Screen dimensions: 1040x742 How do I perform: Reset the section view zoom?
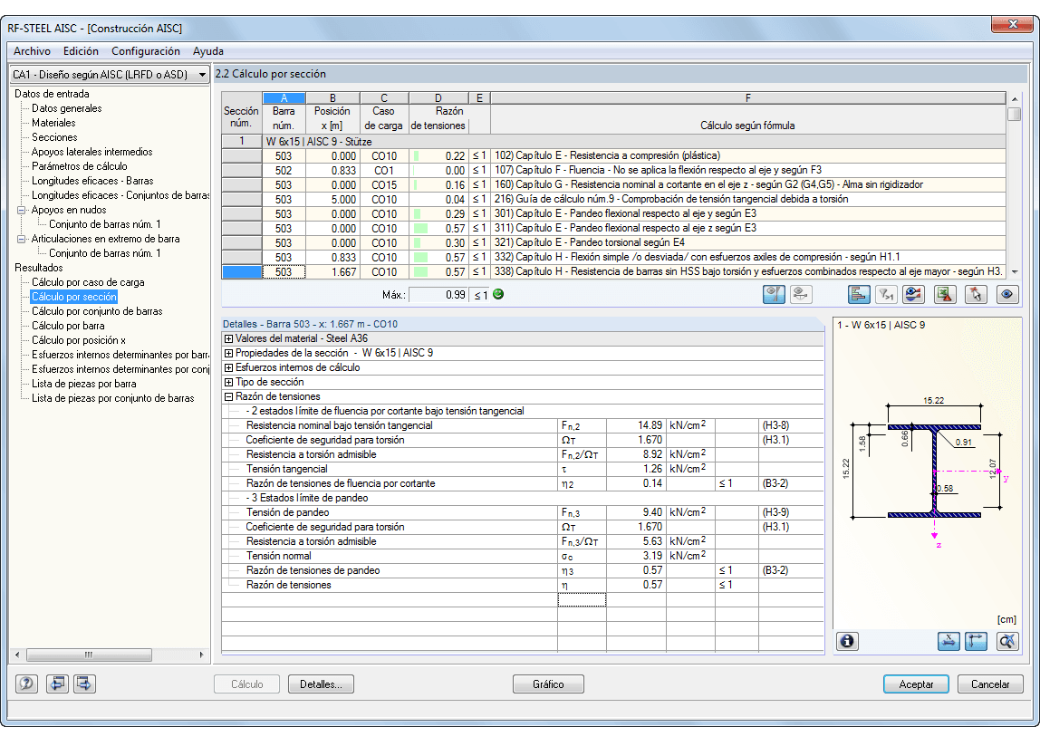pyautogui.click(x=1007, y=641)
